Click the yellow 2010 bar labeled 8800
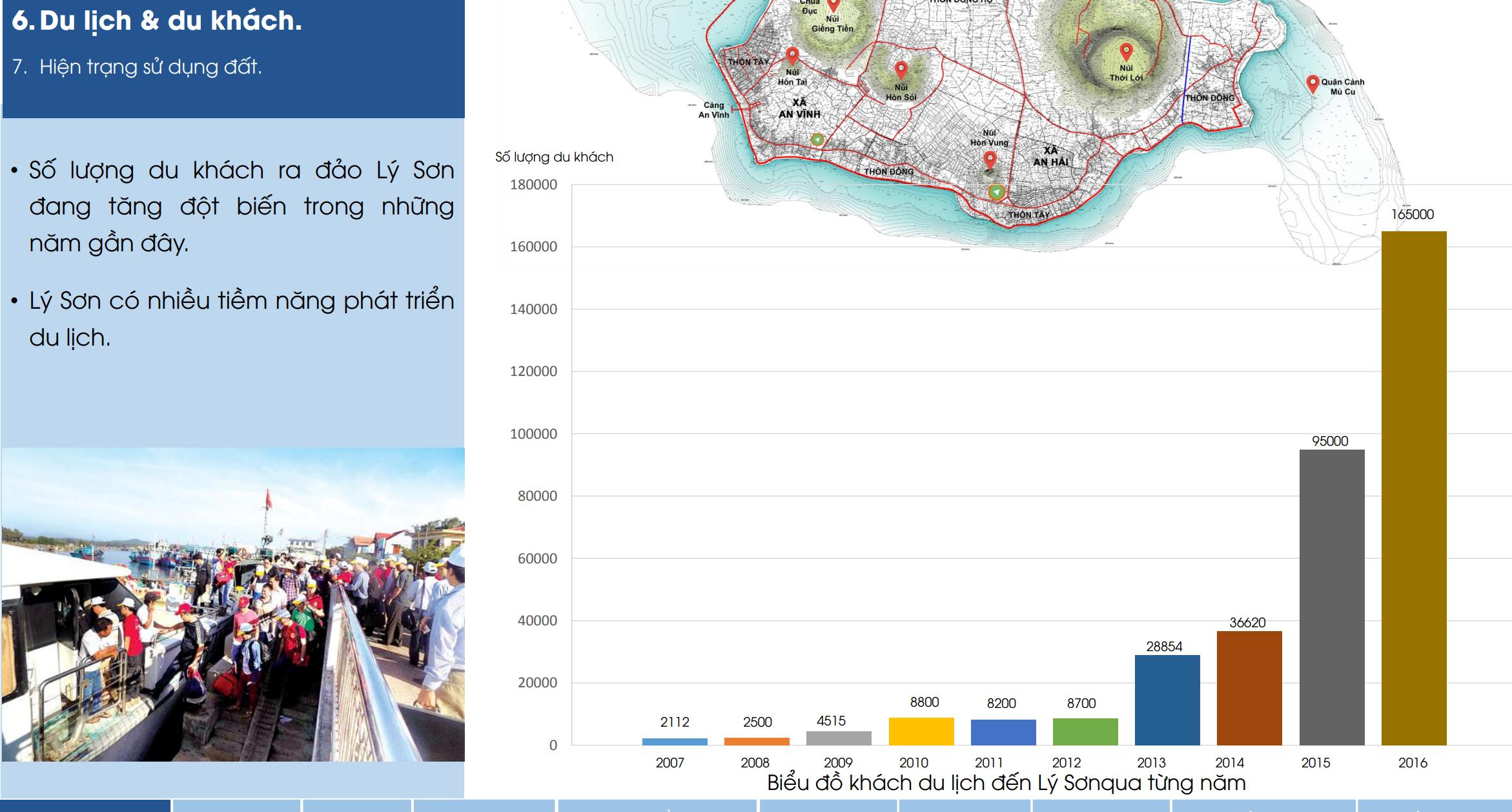Viewport: 1512px width, 812px height. click(921, 731)
